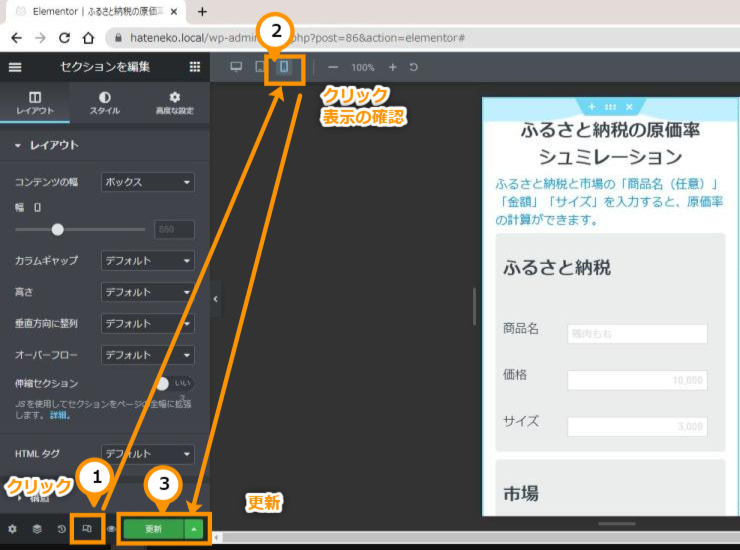The height and width of the screenshot is (550, 740).
Task: Open オーバーフロー dropdown
Action: click(148, 355)
